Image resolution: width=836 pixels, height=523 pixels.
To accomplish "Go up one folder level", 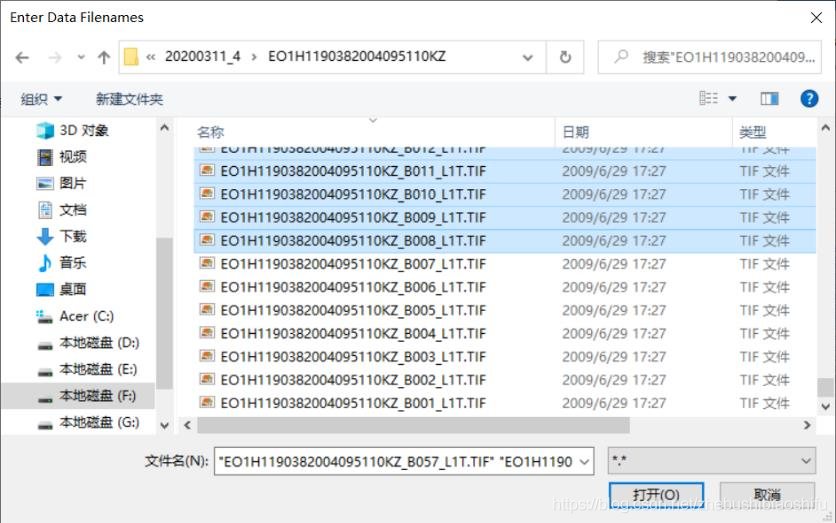I will click(x=104, y=57).
